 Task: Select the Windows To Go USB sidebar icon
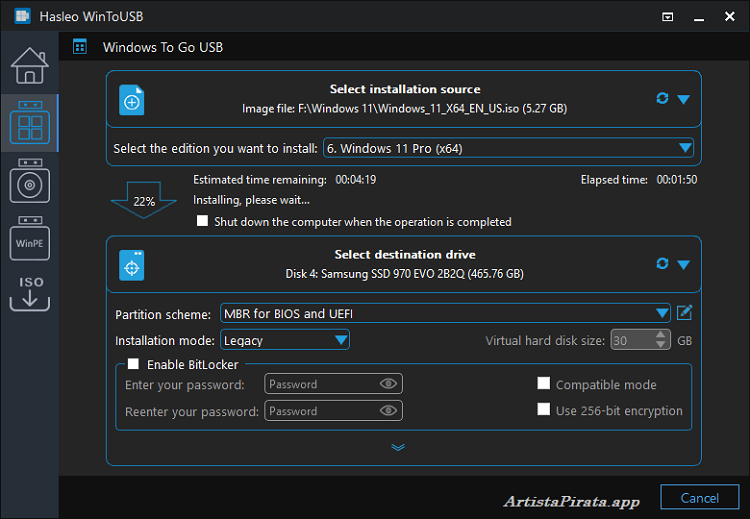coord(29,123)
